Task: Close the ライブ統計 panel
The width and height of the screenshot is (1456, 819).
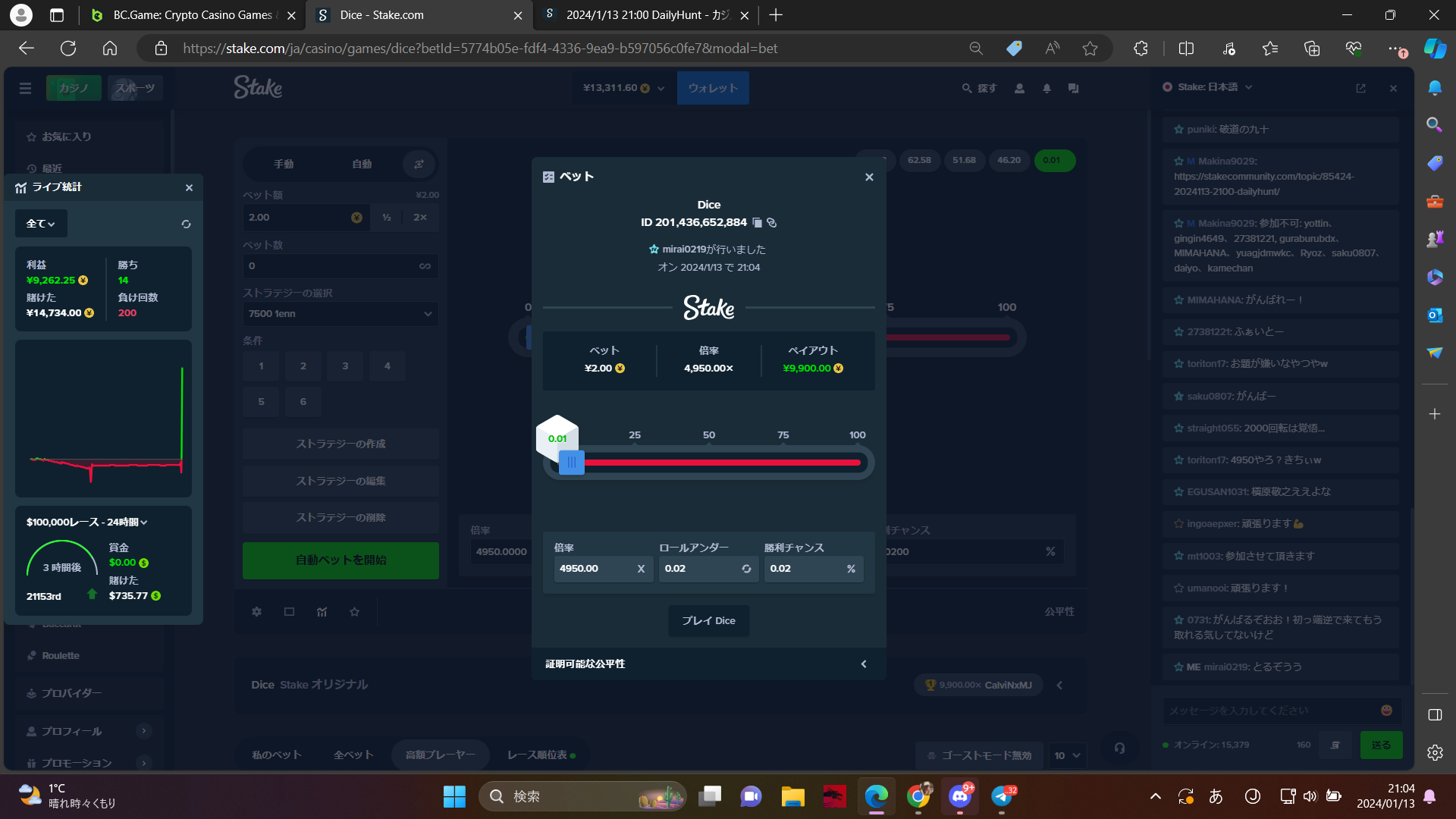Action: [x=189, y=187]
